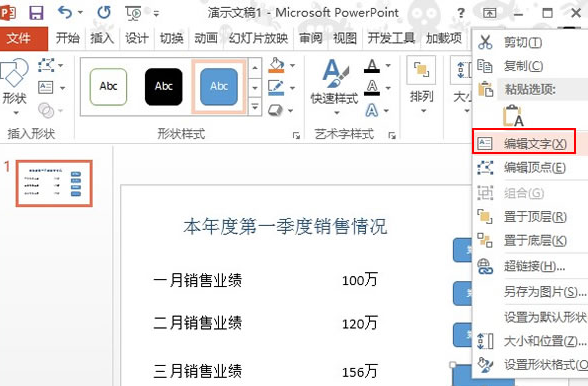Click the text 一月销售业绩 on slide

pyautogui.click(x=198, y=280)
